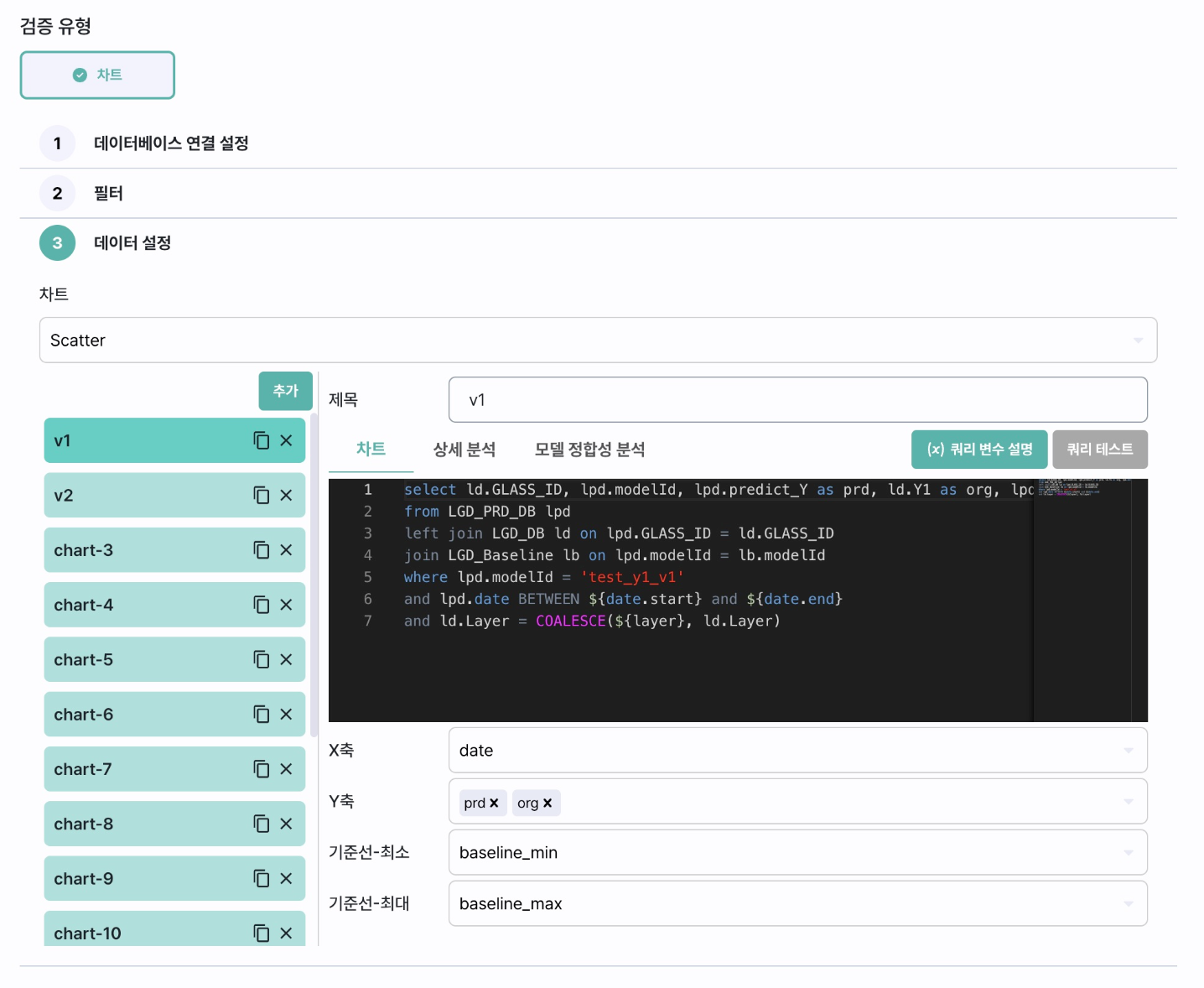
Task: Duplicate chart-3 with its copy icon
Action: point(262,550)
